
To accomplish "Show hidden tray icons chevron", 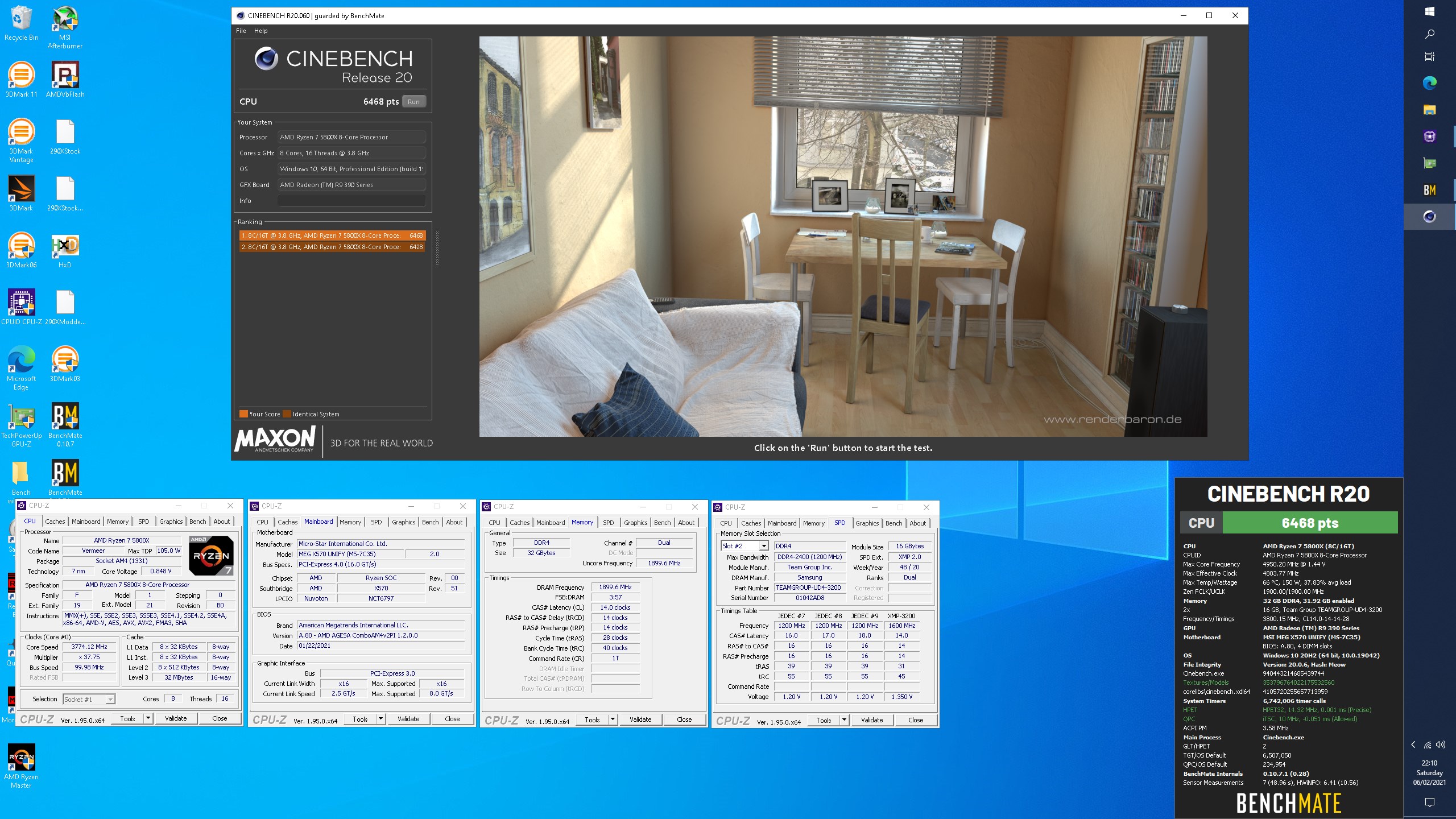I will (1413, 744).
